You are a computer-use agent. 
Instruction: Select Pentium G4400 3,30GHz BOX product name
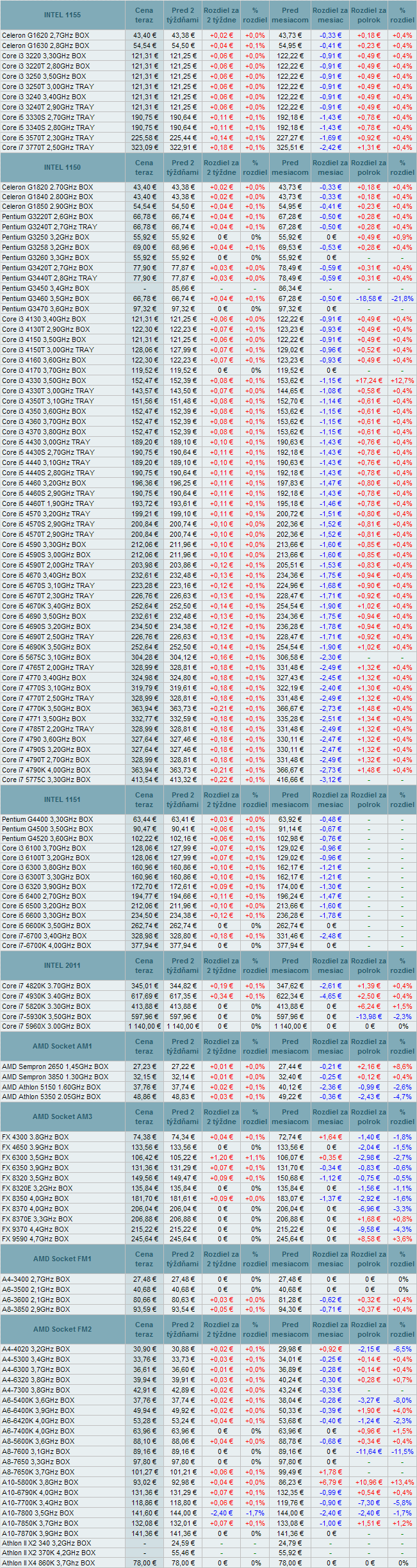click(47, 819)
